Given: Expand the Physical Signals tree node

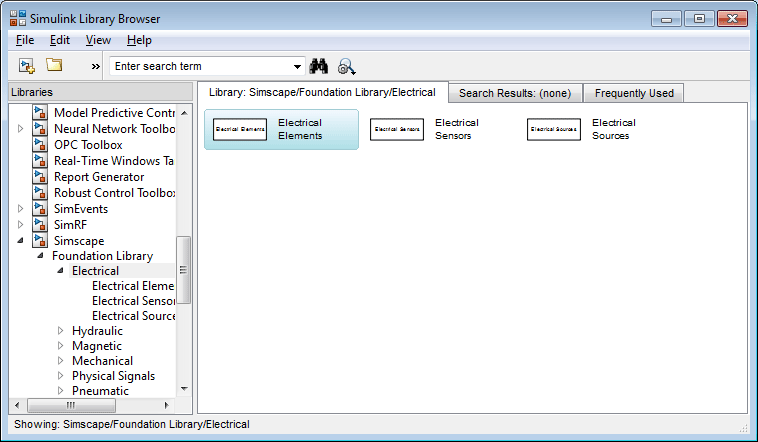Looking at the screenshot, I should (x=60, y=376).
